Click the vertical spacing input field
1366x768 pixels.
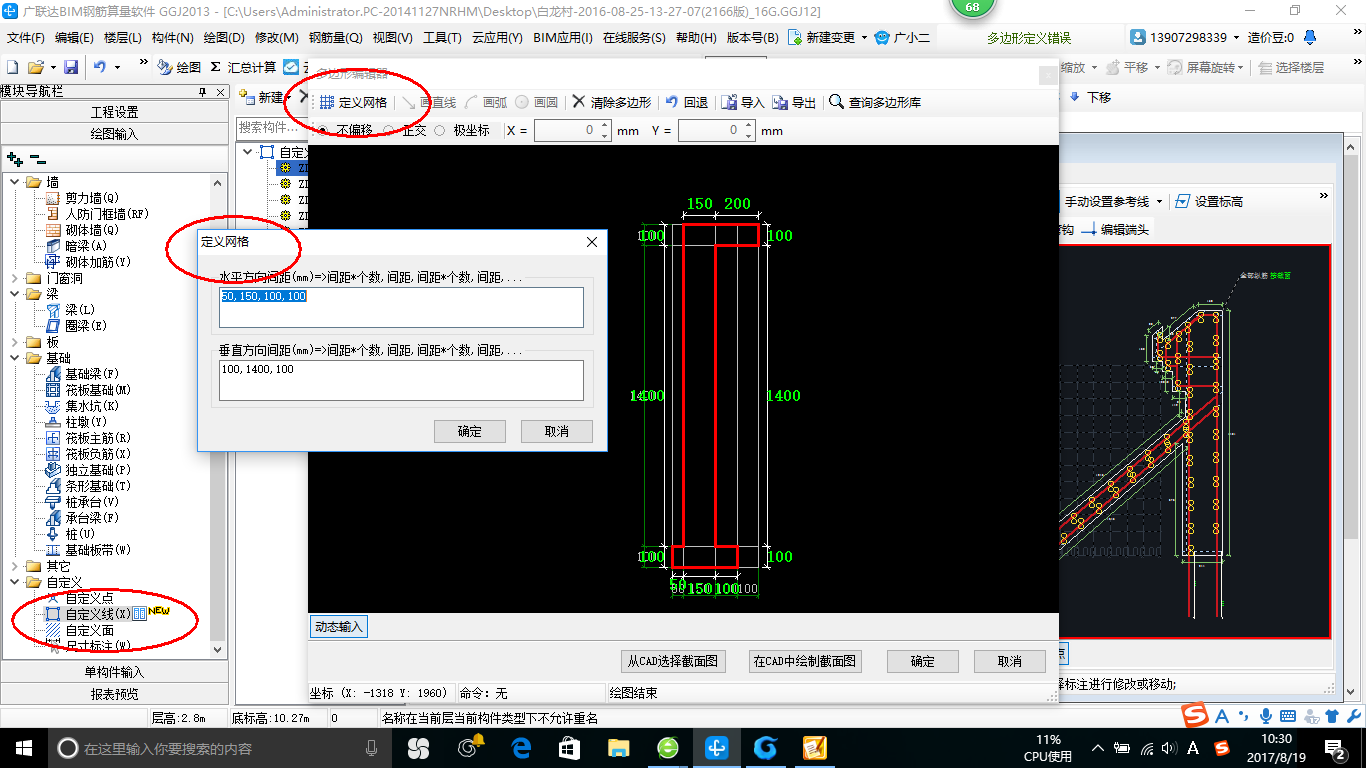pyautogui.click(x=401, y=380)
